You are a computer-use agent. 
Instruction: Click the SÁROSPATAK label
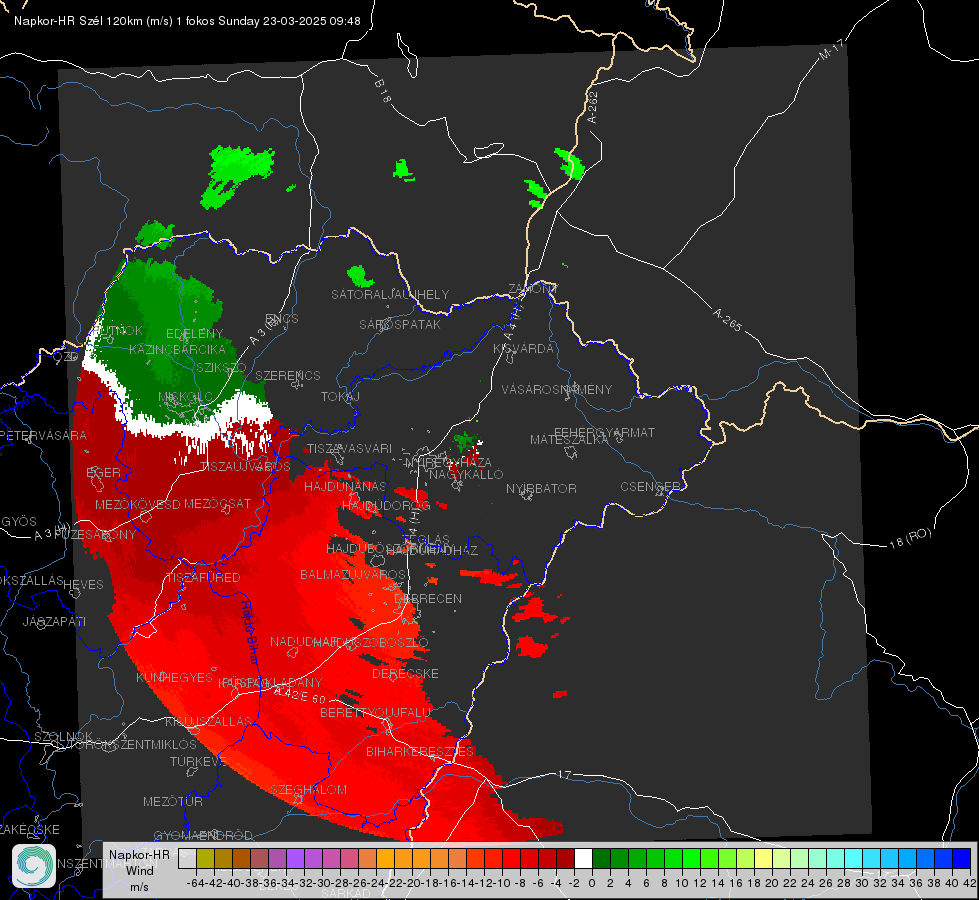tap(400, 325)
